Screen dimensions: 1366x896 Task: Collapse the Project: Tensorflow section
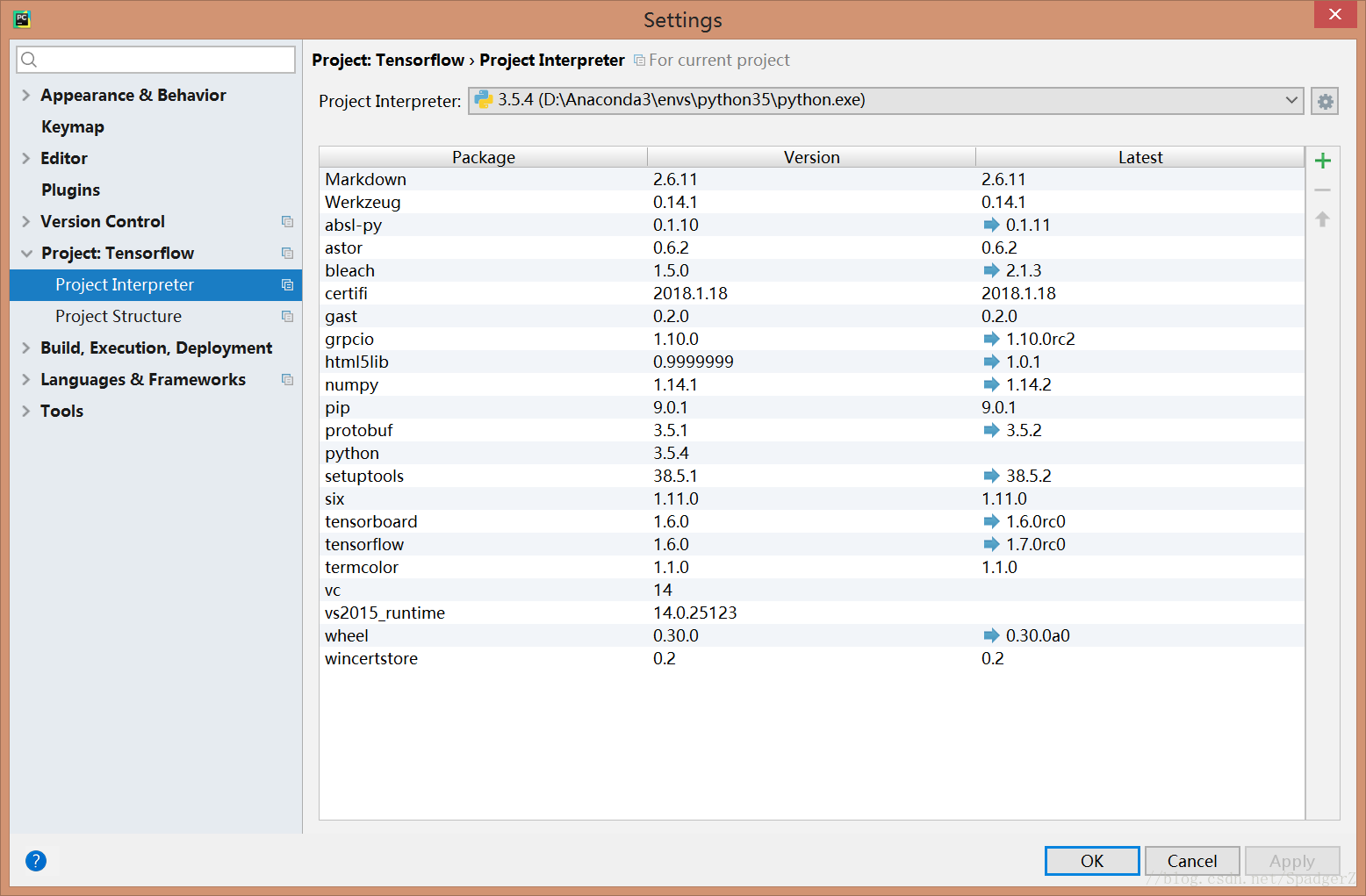click(25, 253)
